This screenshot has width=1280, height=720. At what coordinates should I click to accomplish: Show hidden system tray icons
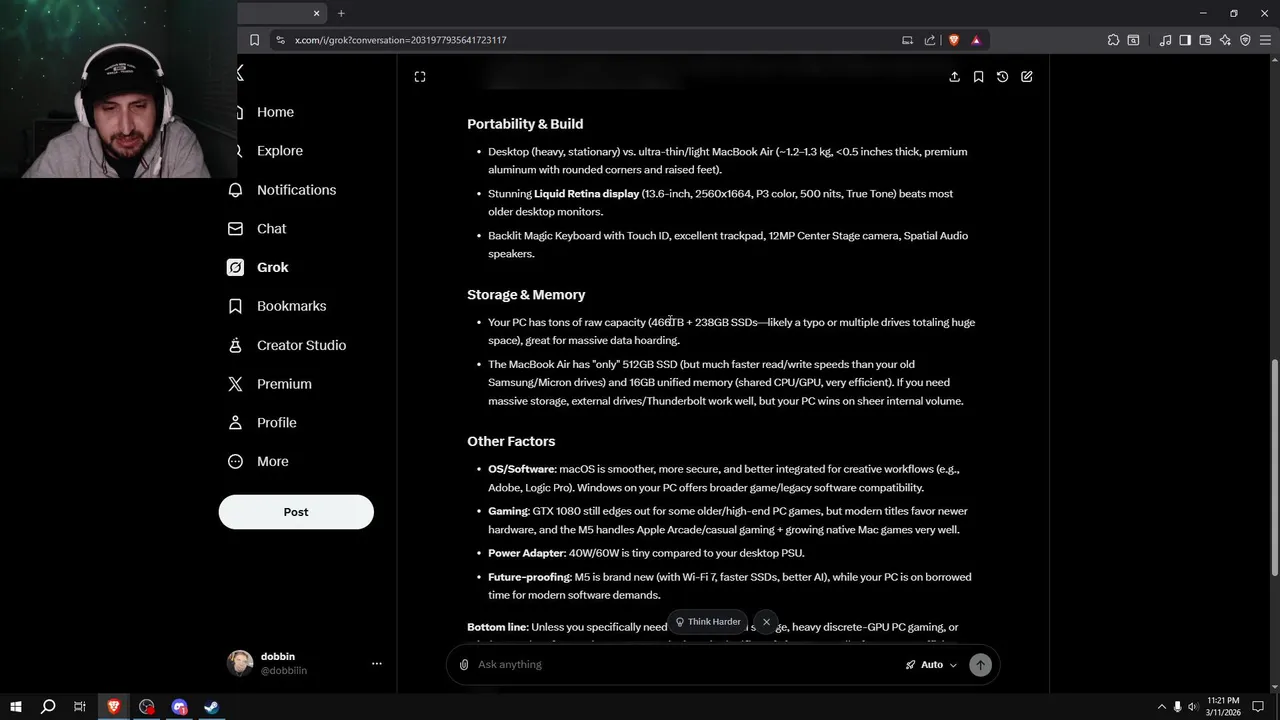point(1161,707)
